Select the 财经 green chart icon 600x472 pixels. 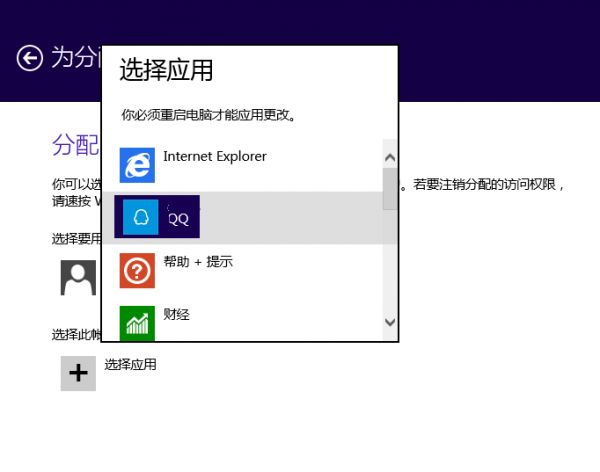coord(137,323)
